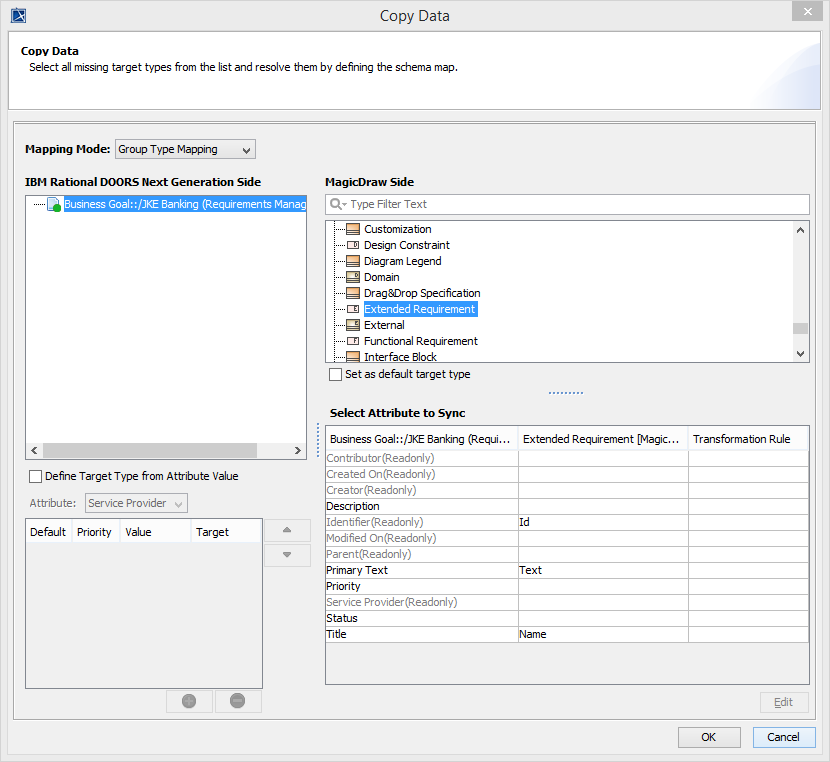Select the Extended Requirement tree item

(419, 309)
